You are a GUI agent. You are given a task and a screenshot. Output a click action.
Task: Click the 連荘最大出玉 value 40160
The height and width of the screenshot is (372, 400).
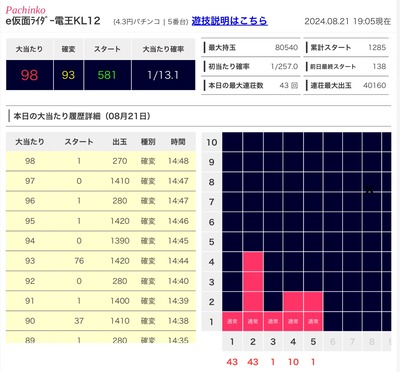(x=375, y=85)
